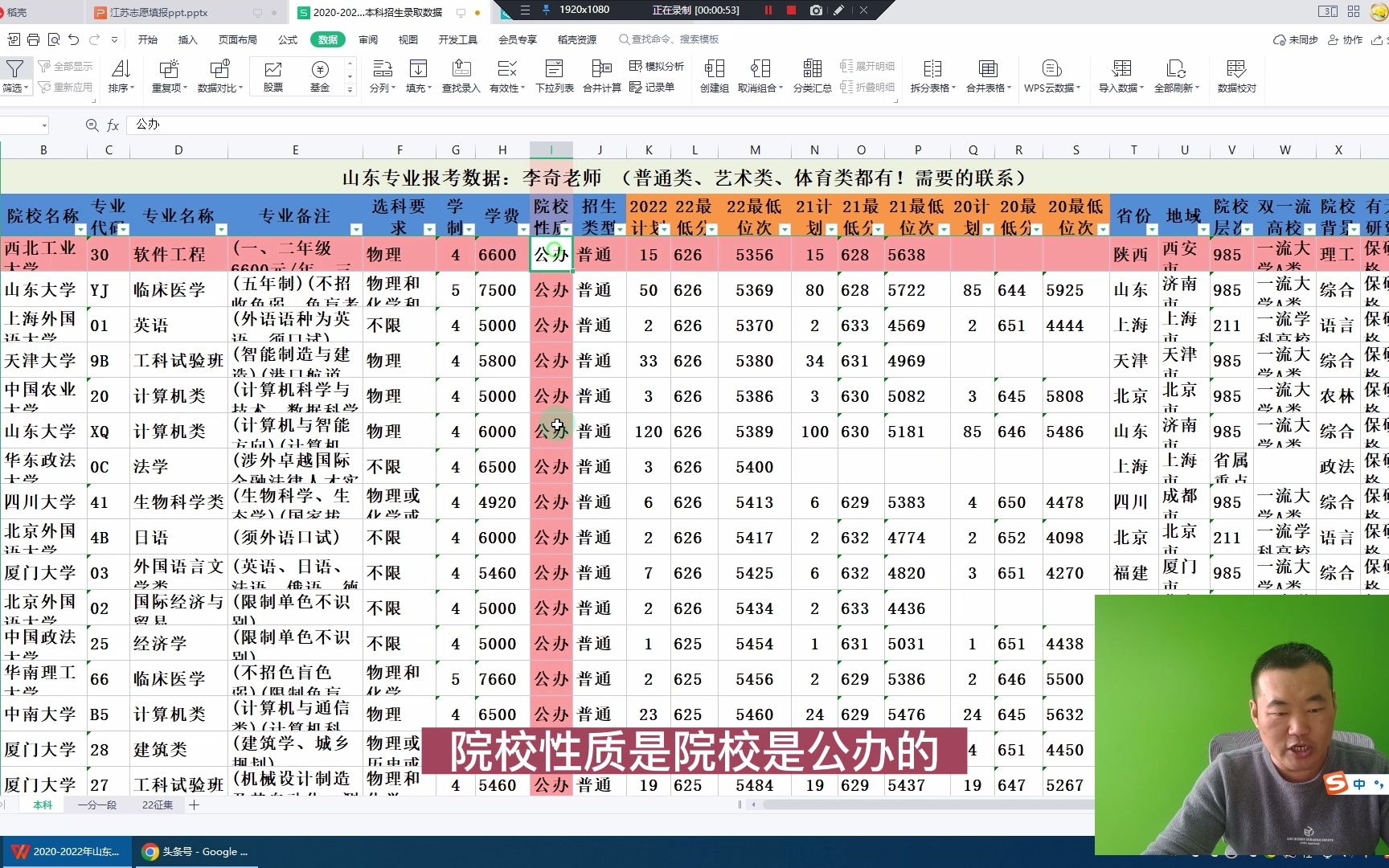Switch to 公式 (Formulas) tab
The width and height of the screenshot is (1389, 868).
288,39
